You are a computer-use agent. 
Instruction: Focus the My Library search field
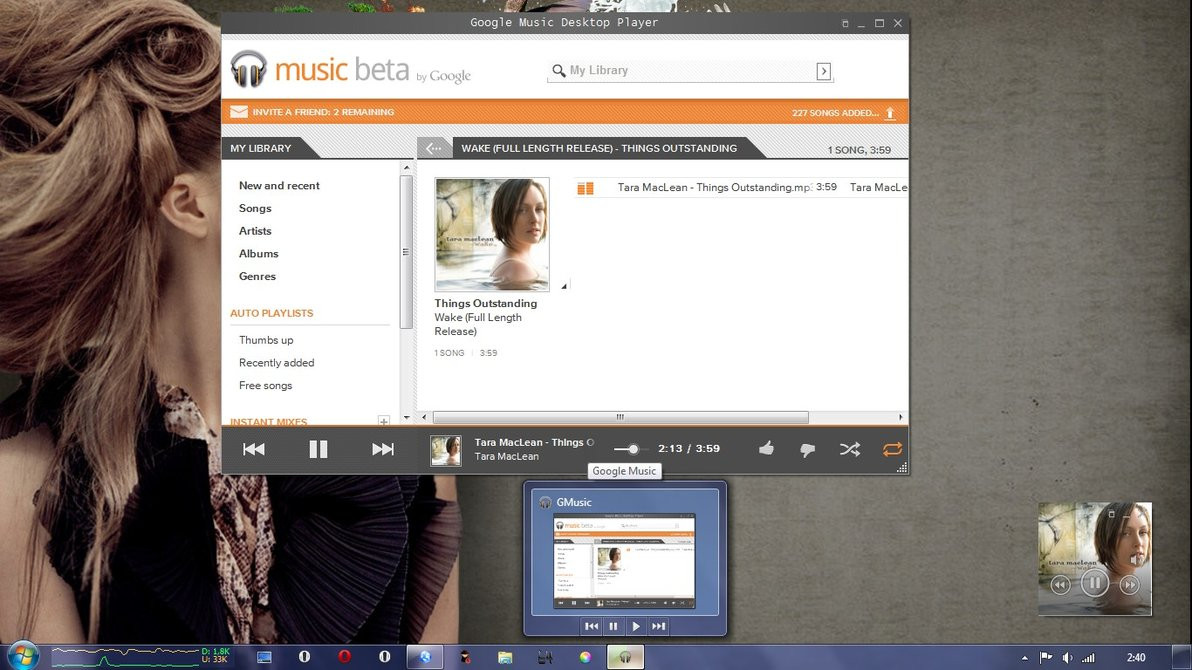[690, 71]
